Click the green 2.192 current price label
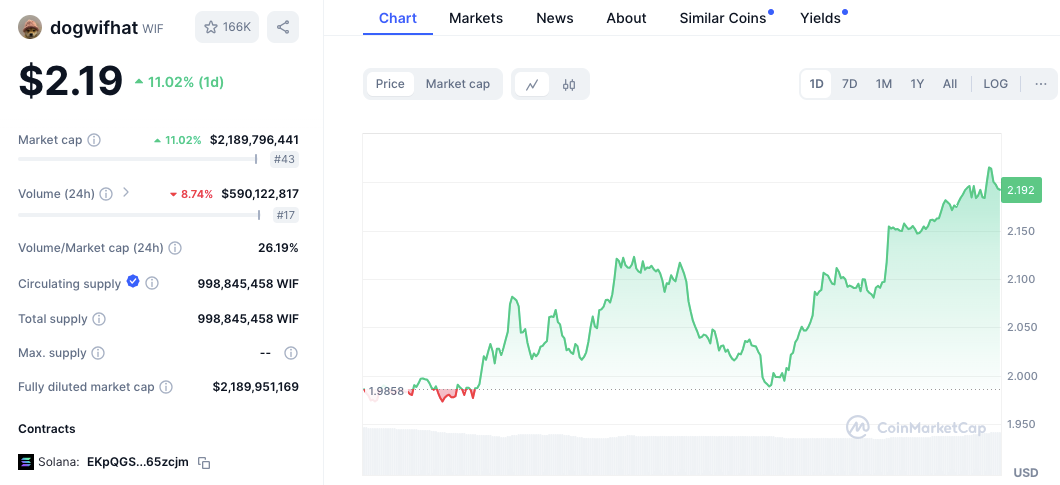The height and width of the screenshot is (485, 1060). pyautogui.click(x=1020, y=190)
